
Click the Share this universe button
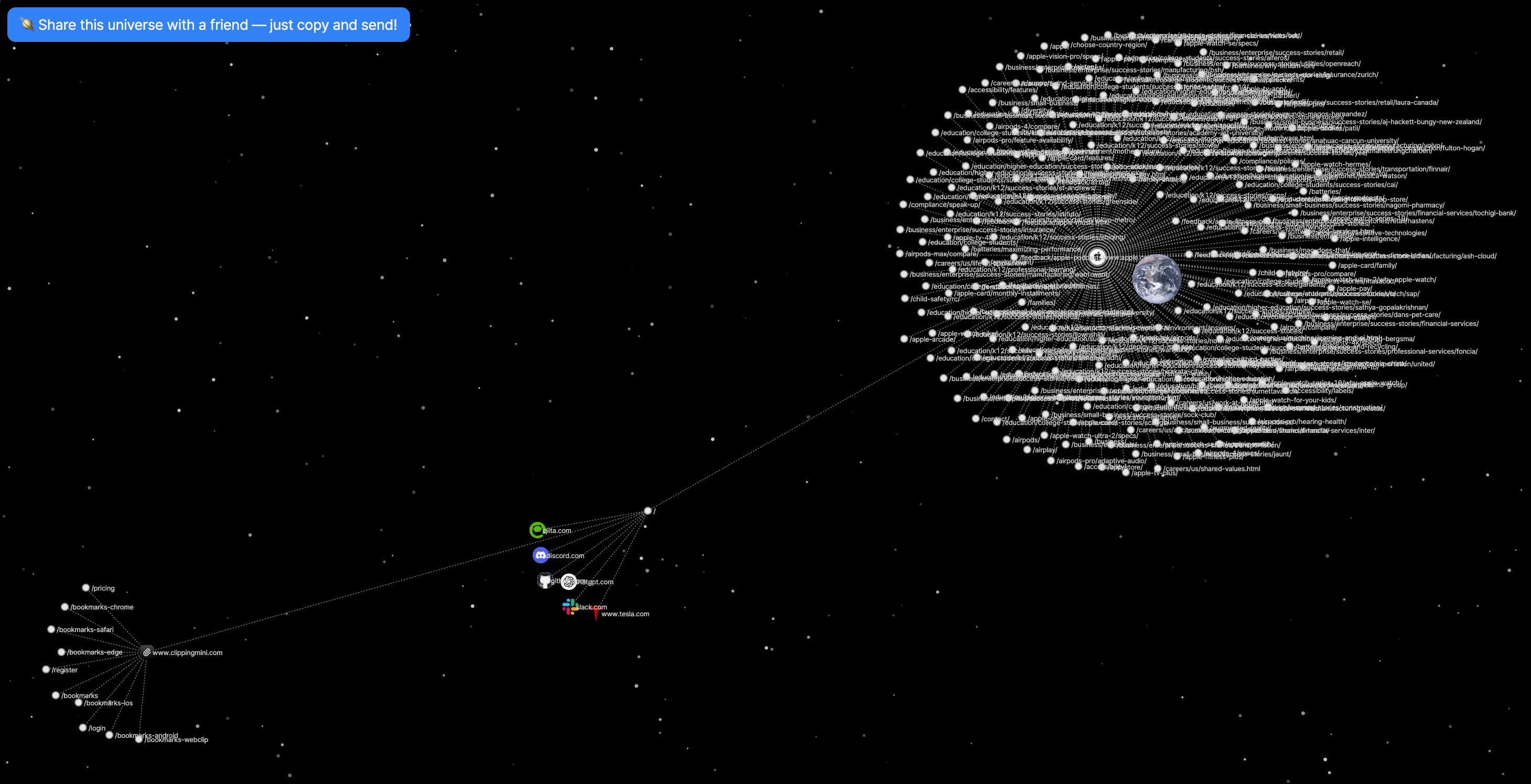pos(208,25)
